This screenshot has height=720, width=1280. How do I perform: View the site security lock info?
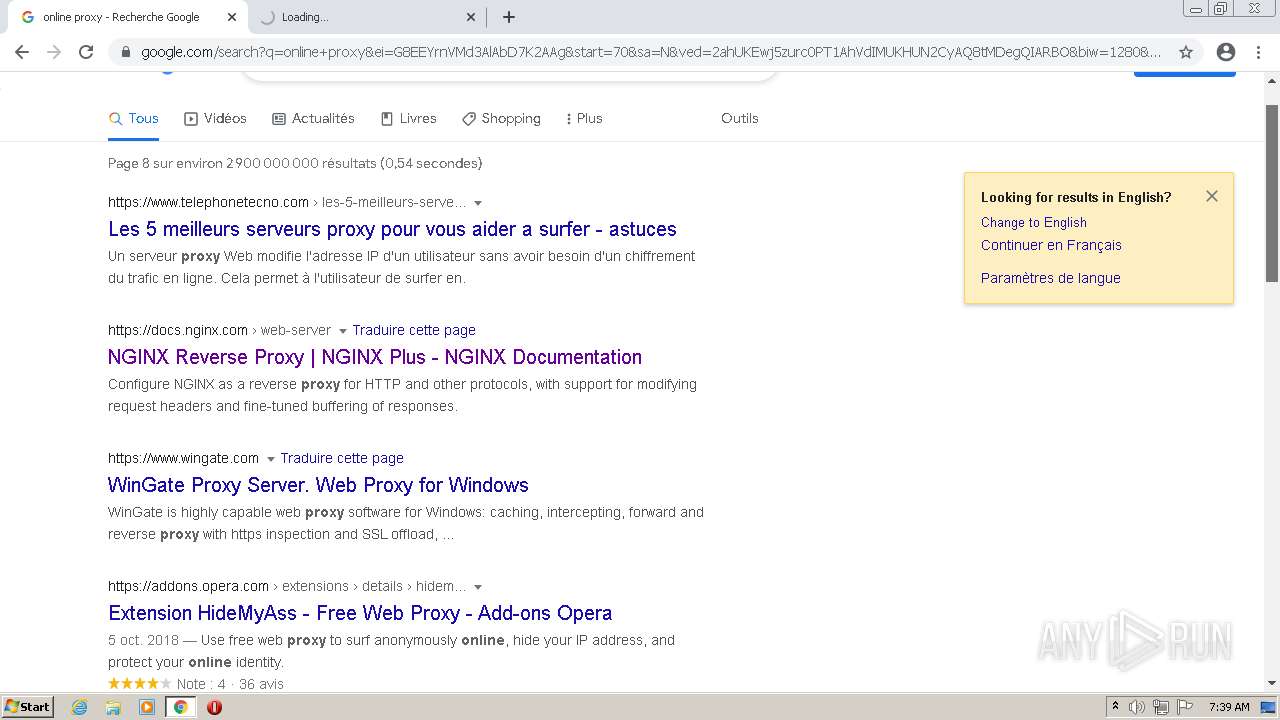click(125, 52)
